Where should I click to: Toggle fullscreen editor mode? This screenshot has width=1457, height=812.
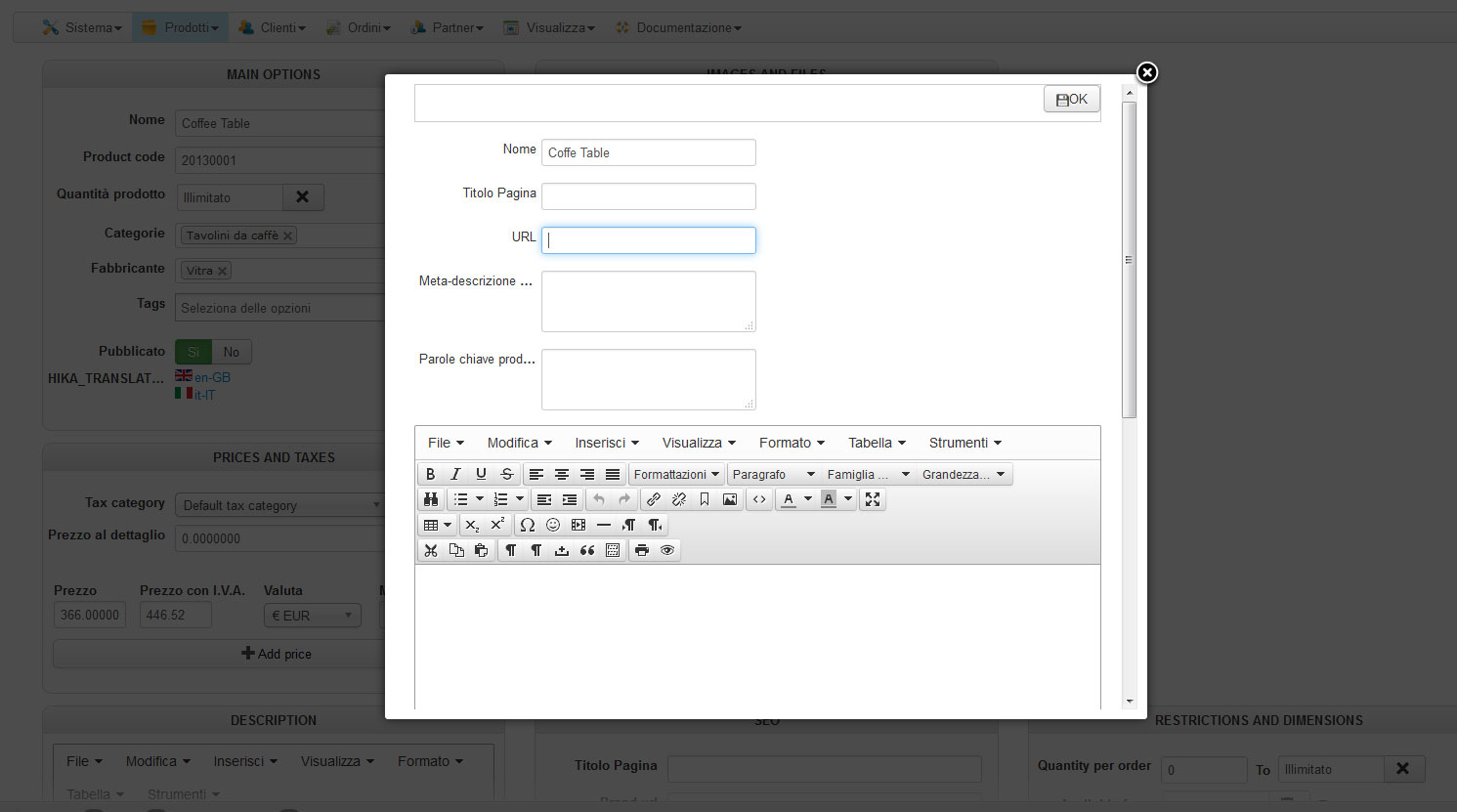873,499
